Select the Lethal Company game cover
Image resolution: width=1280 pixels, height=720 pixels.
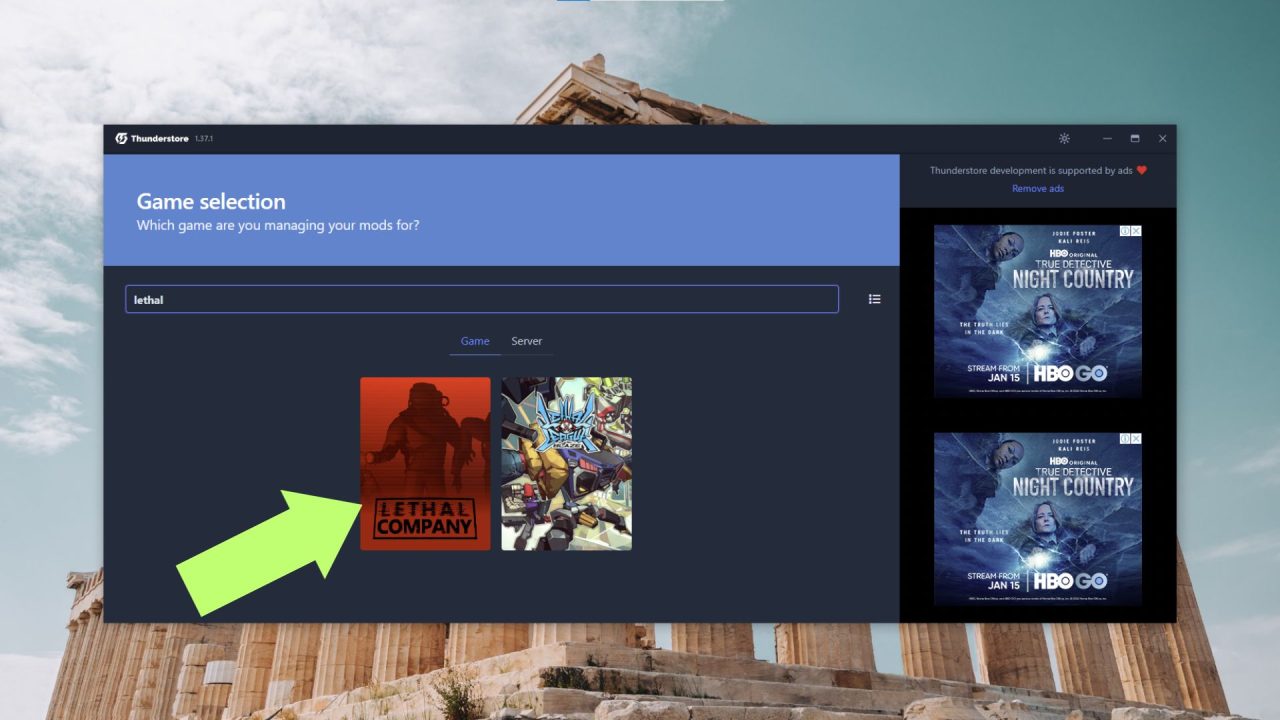[x=425, y=463]
